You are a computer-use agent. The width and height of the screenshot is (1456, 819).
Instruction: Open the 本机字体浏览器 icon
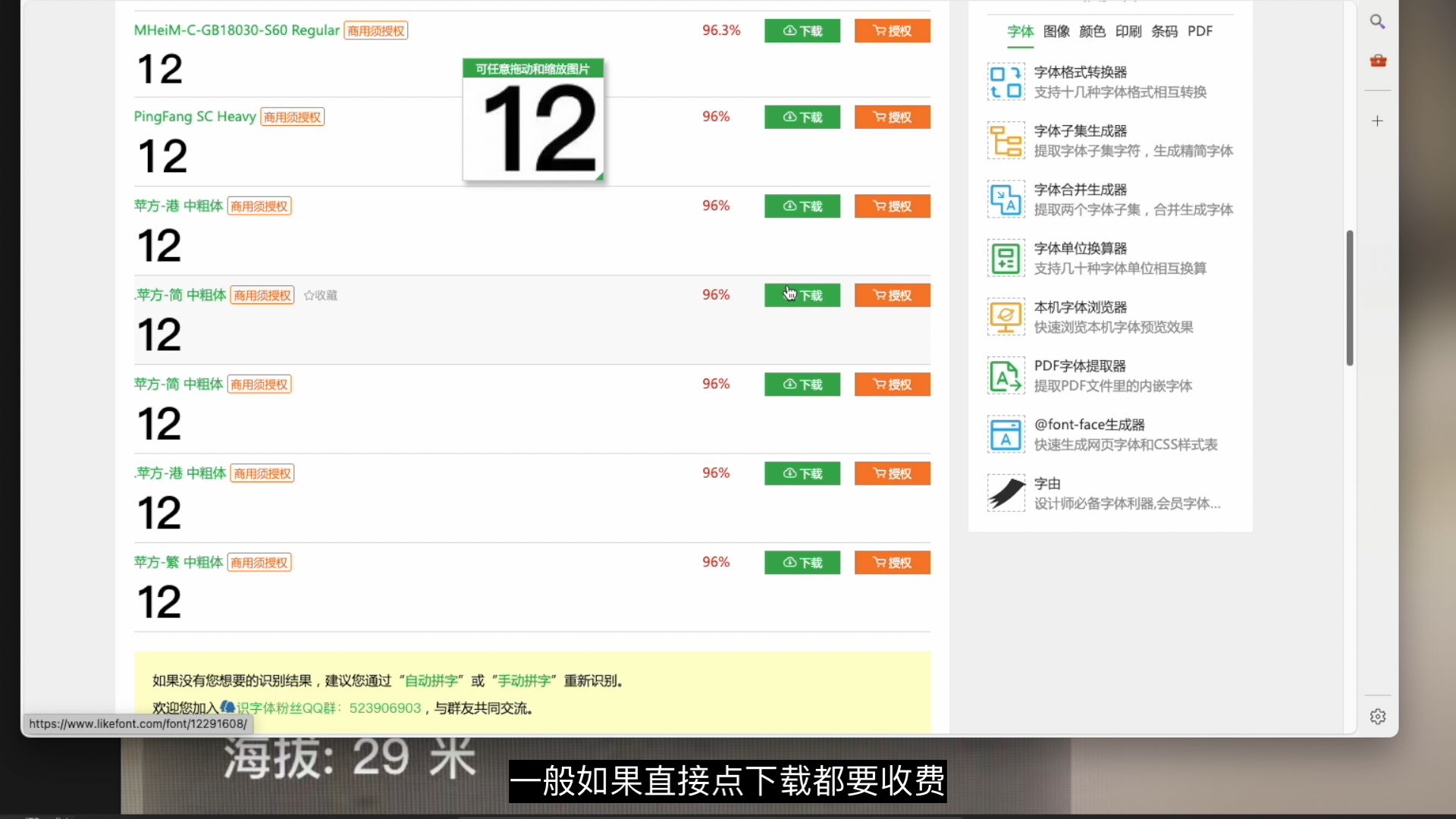pyautogui.click(x=1006, y=317)
